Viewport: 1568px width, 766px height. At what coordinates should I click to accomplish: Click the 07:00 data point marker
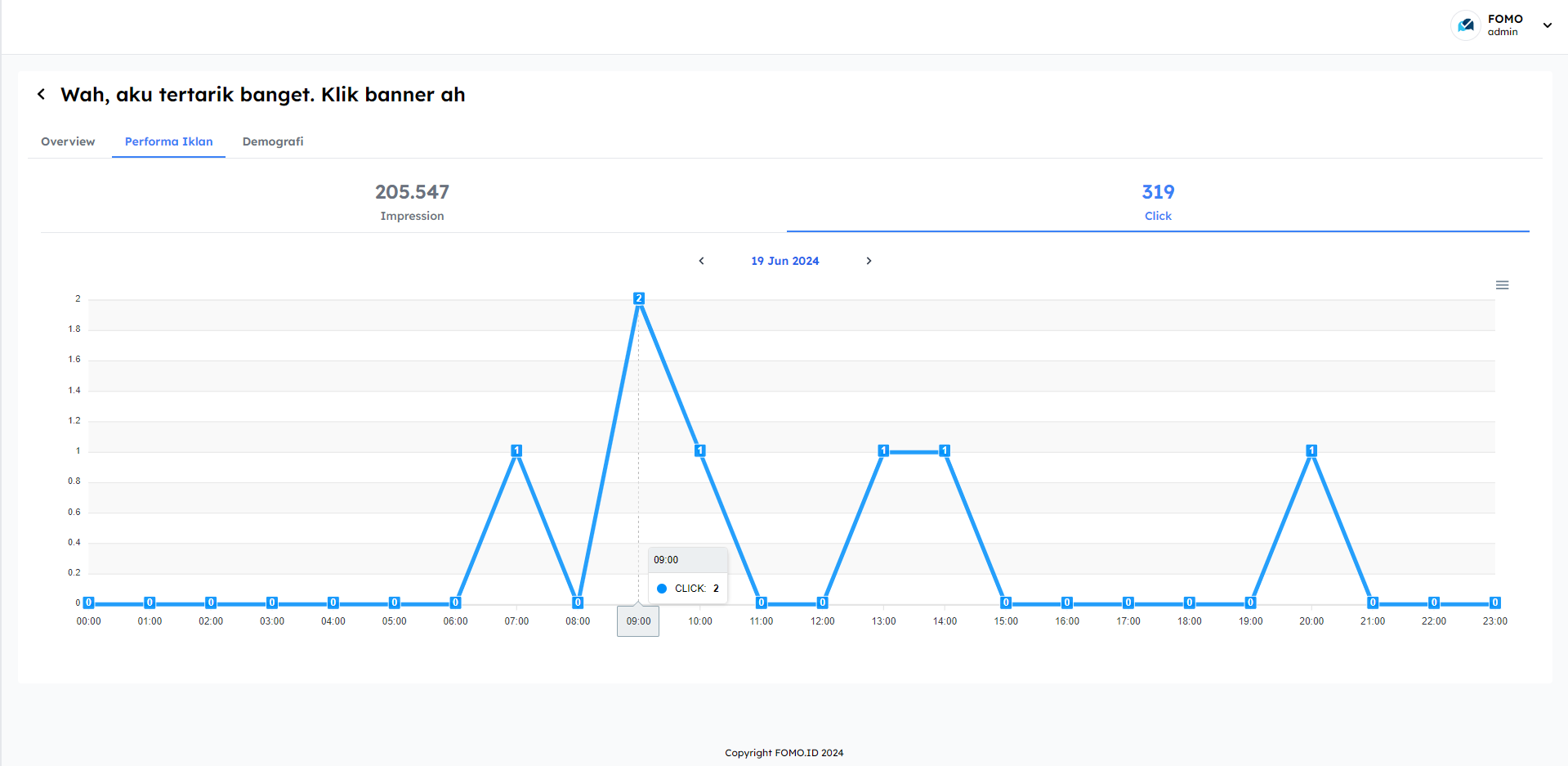click(x=516, y=450)
